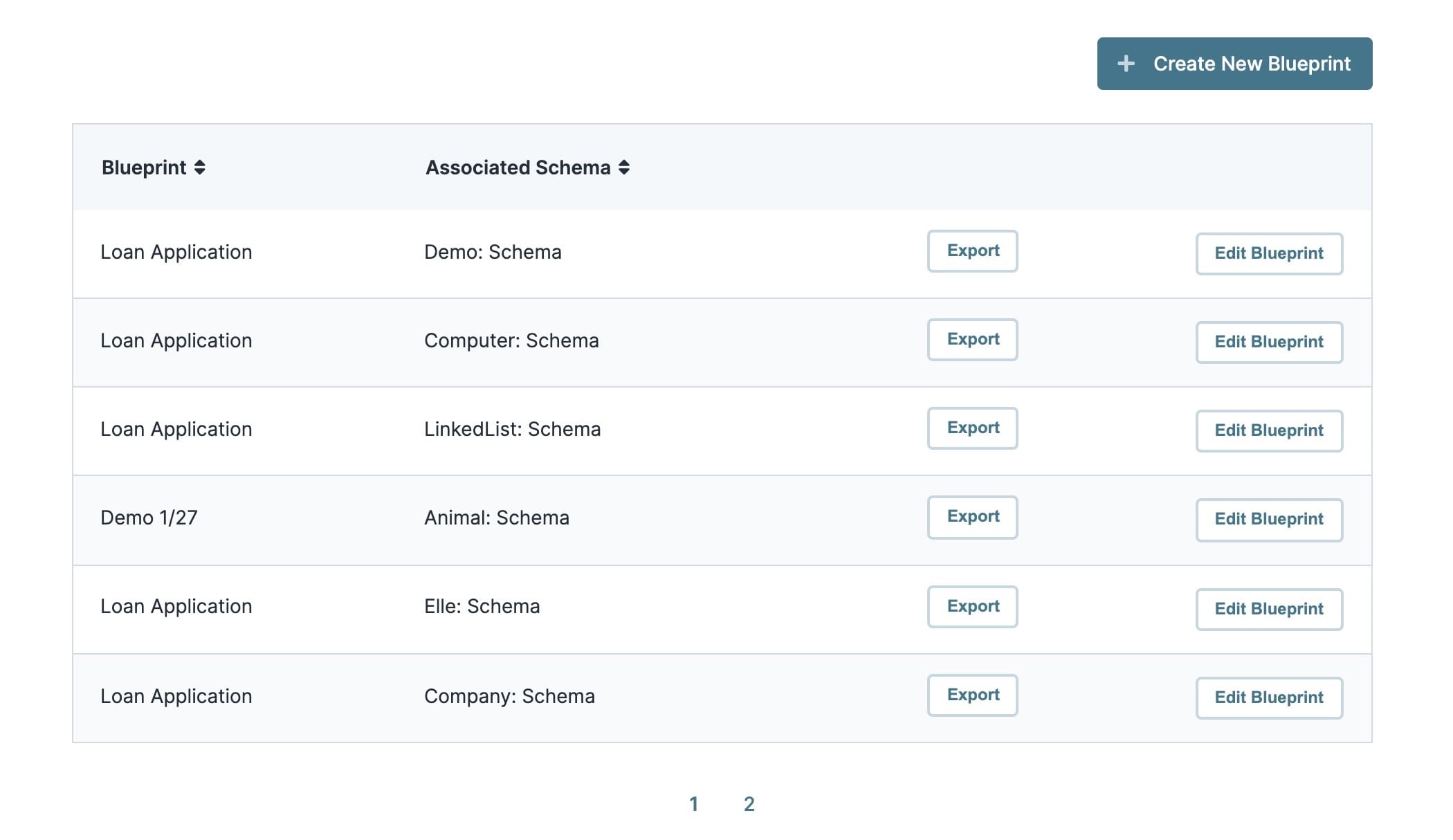Export the Elle: Schema blueprint

972,607
